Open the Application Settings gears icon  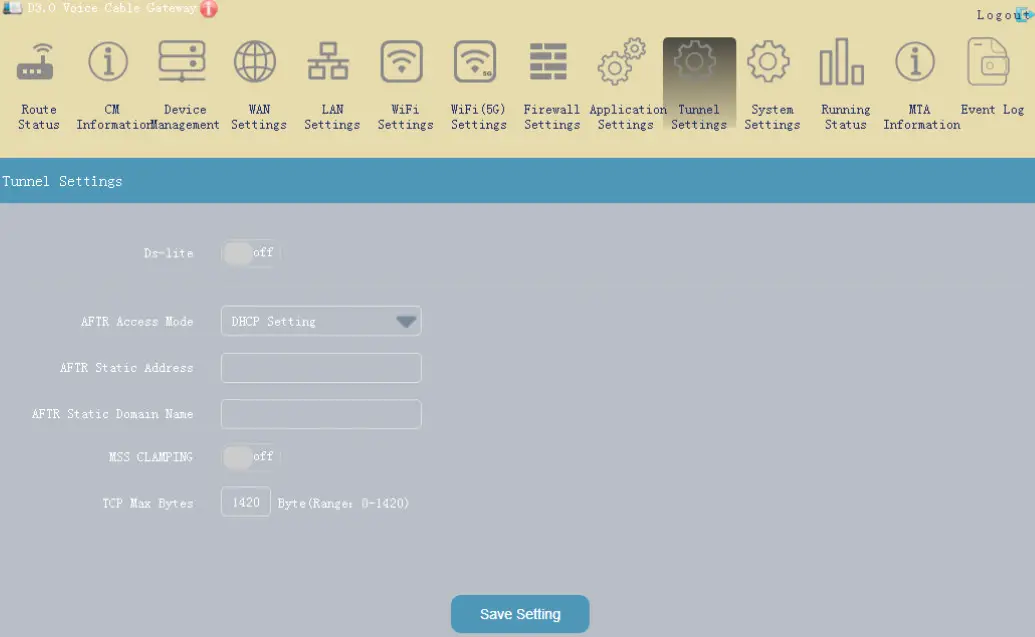pyautogui.click(x=621, y=61)
